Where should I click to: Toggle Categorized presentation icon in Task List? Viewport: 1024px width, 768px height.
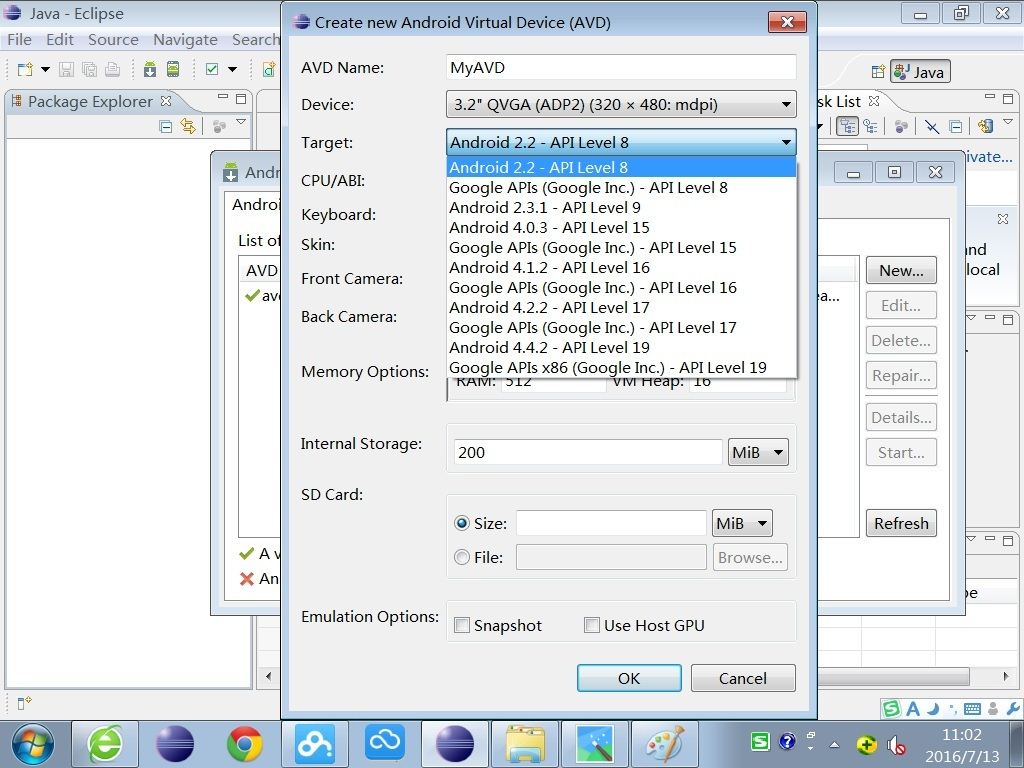pyautogui.click(x=848, y=125)
